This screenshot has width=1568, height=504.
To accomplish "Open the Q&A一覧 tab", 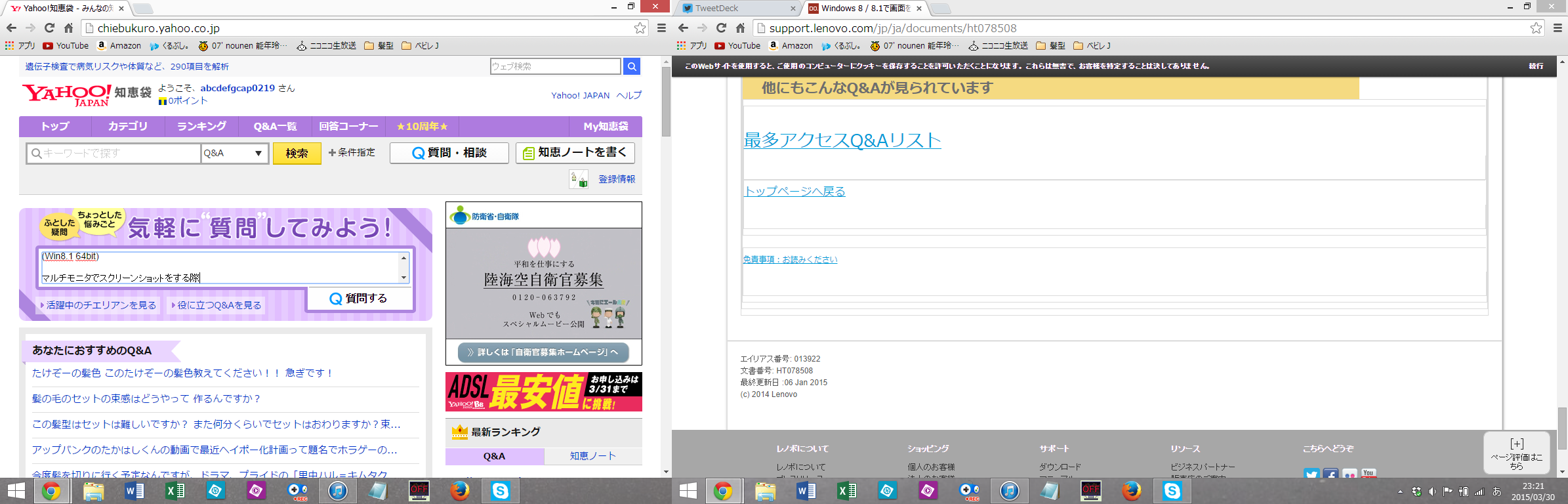I will point(275,126).
